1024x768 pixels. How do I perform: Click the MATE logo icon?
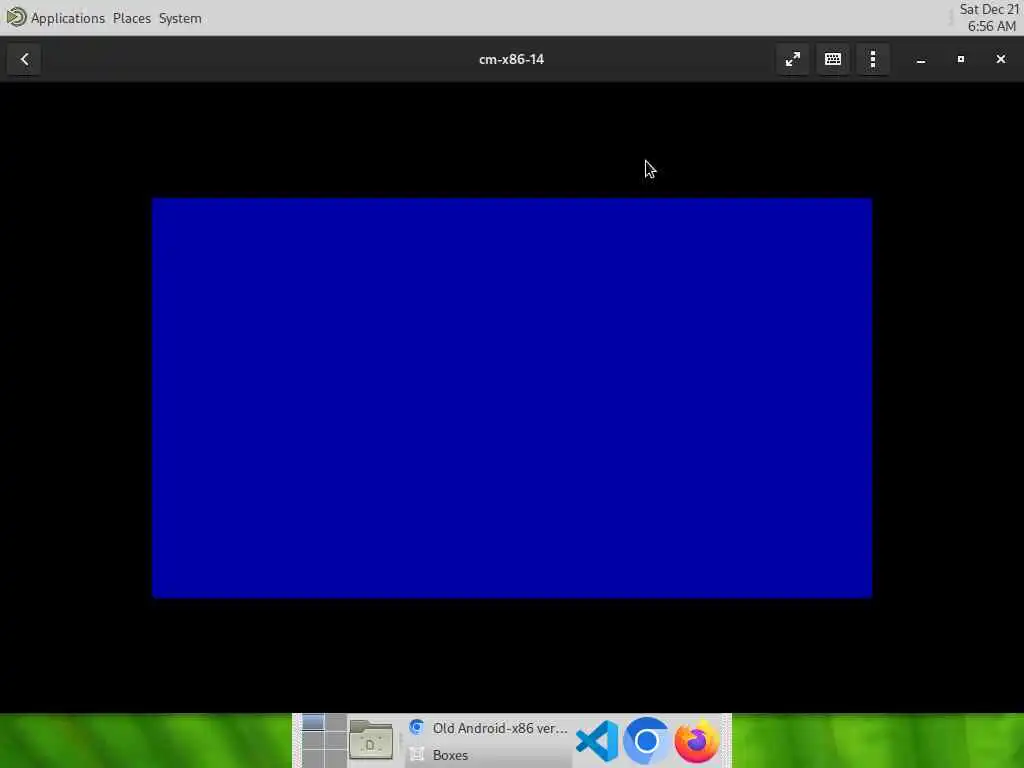click(x=16, y=17)
